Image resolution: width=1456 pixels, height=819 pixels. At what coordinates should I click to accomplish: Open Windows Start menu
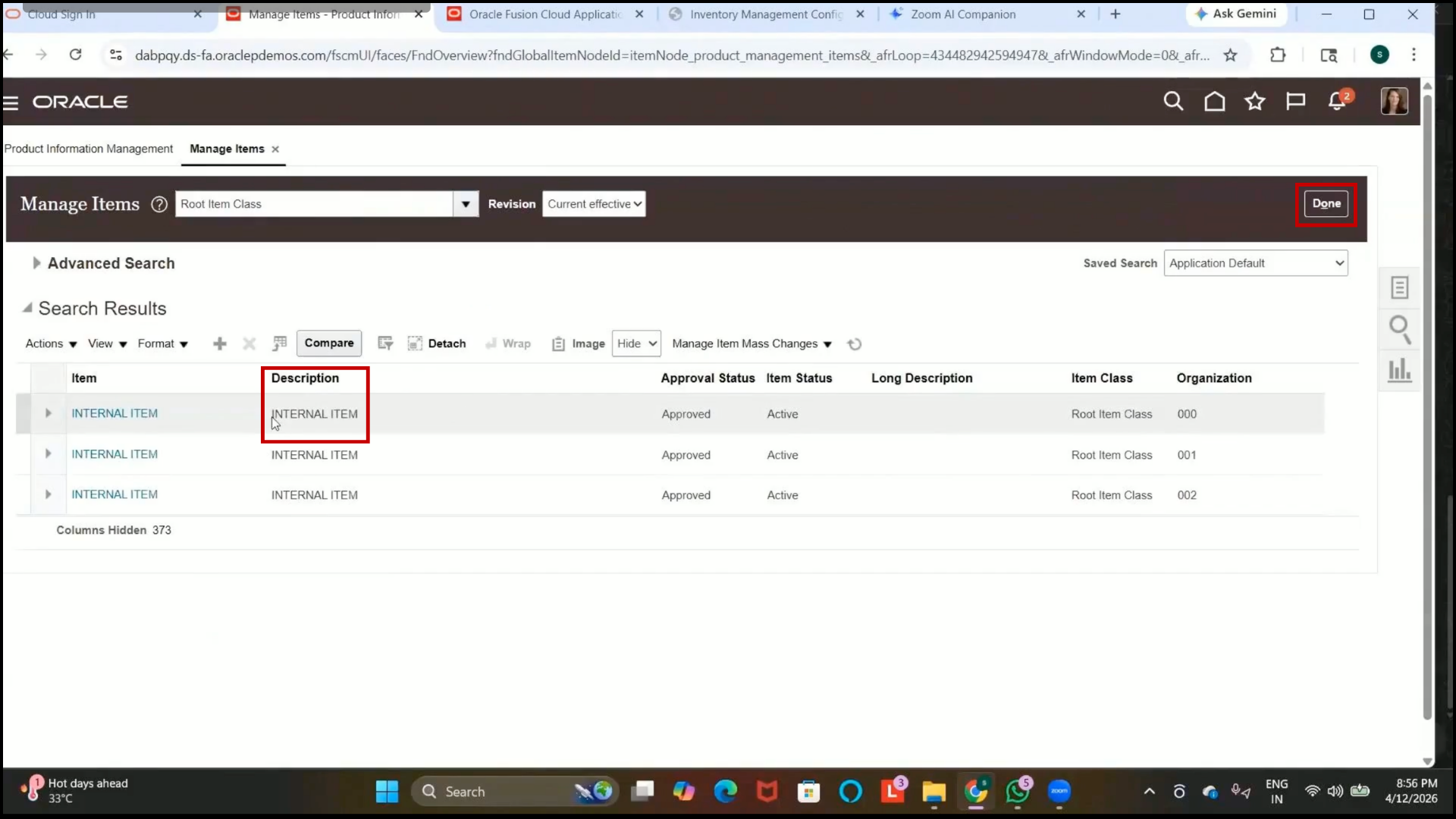pyautogui.click(x=387, y=792)
